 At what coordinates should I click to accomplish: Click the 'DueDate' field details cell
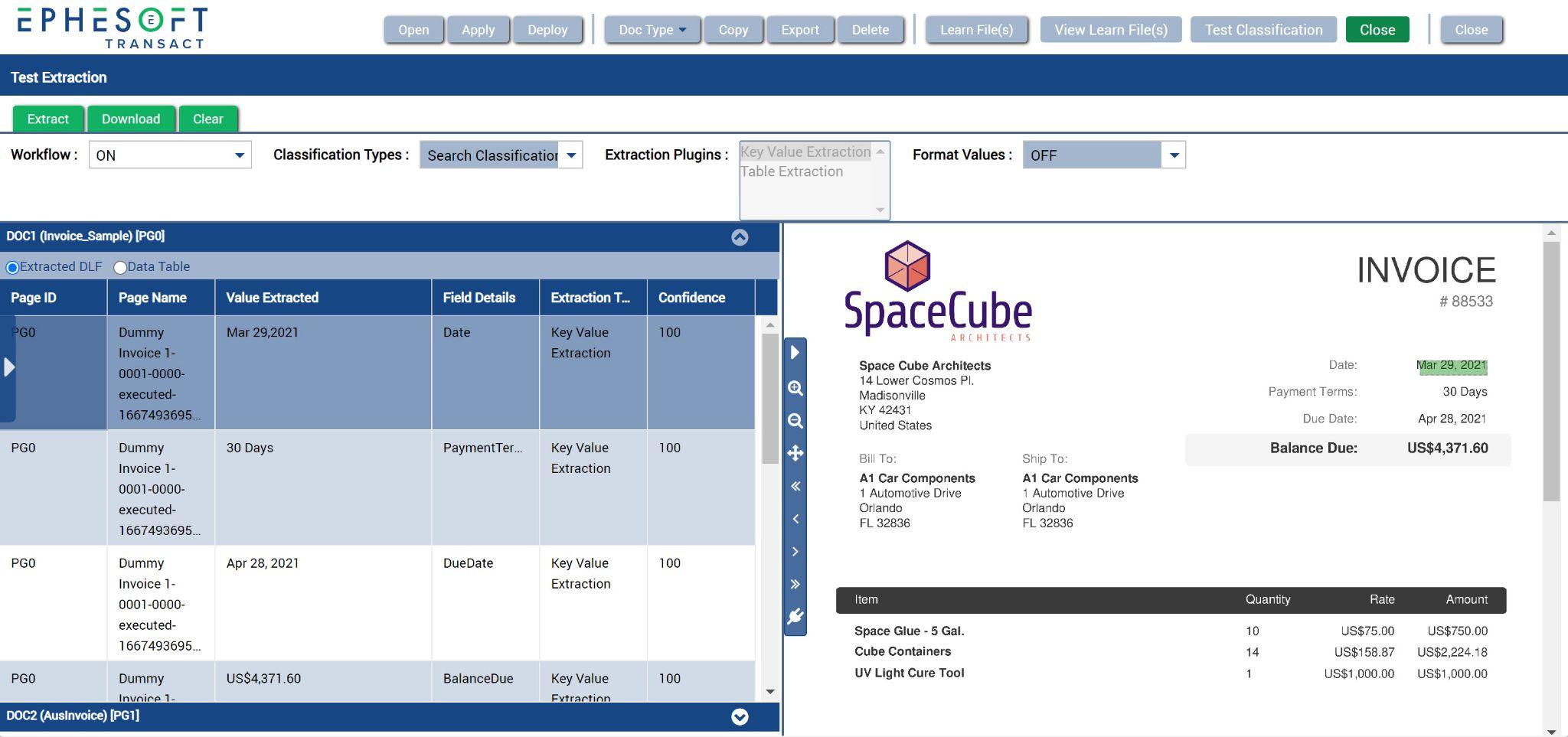click(x=485, y=603)
